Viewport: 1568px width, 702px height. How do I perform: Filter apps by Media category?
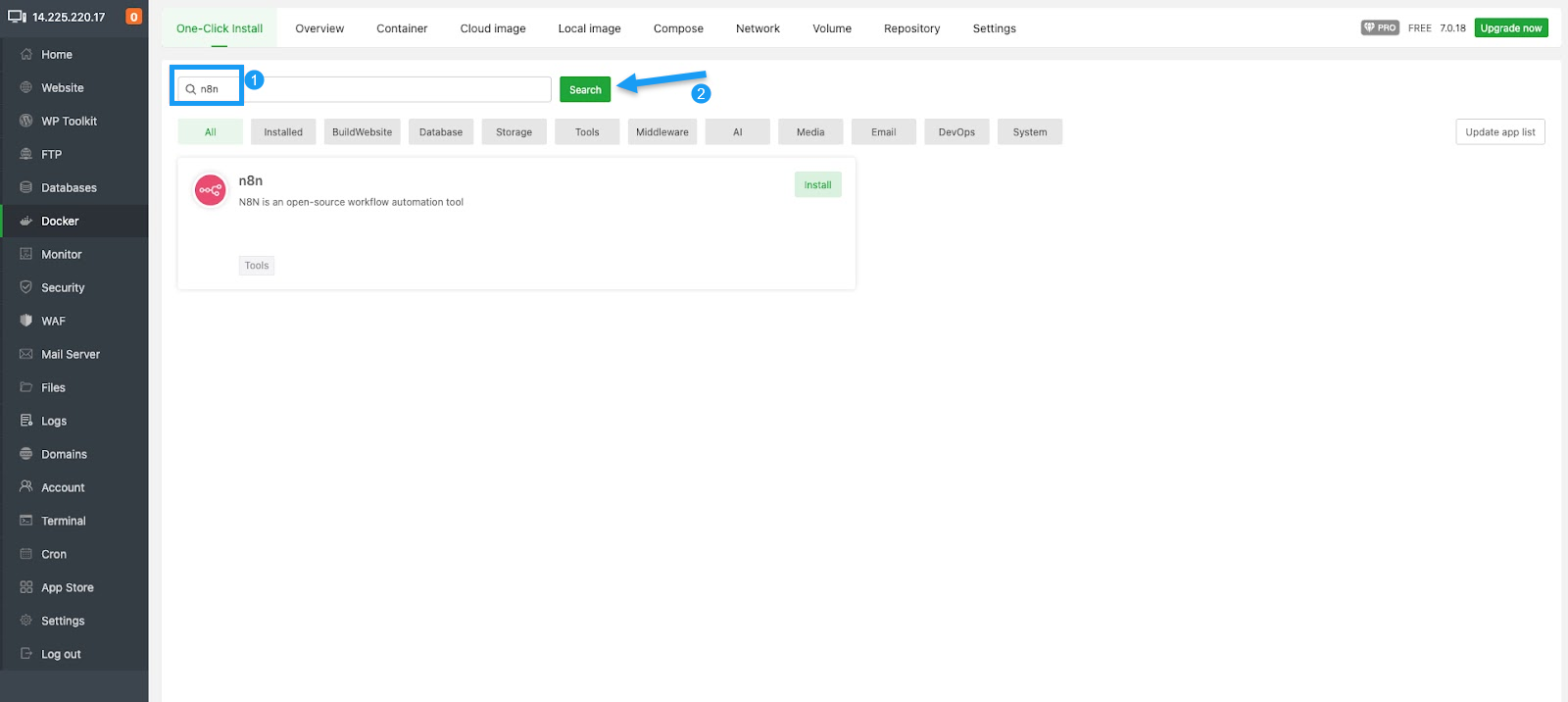click(x=810, y=132)
